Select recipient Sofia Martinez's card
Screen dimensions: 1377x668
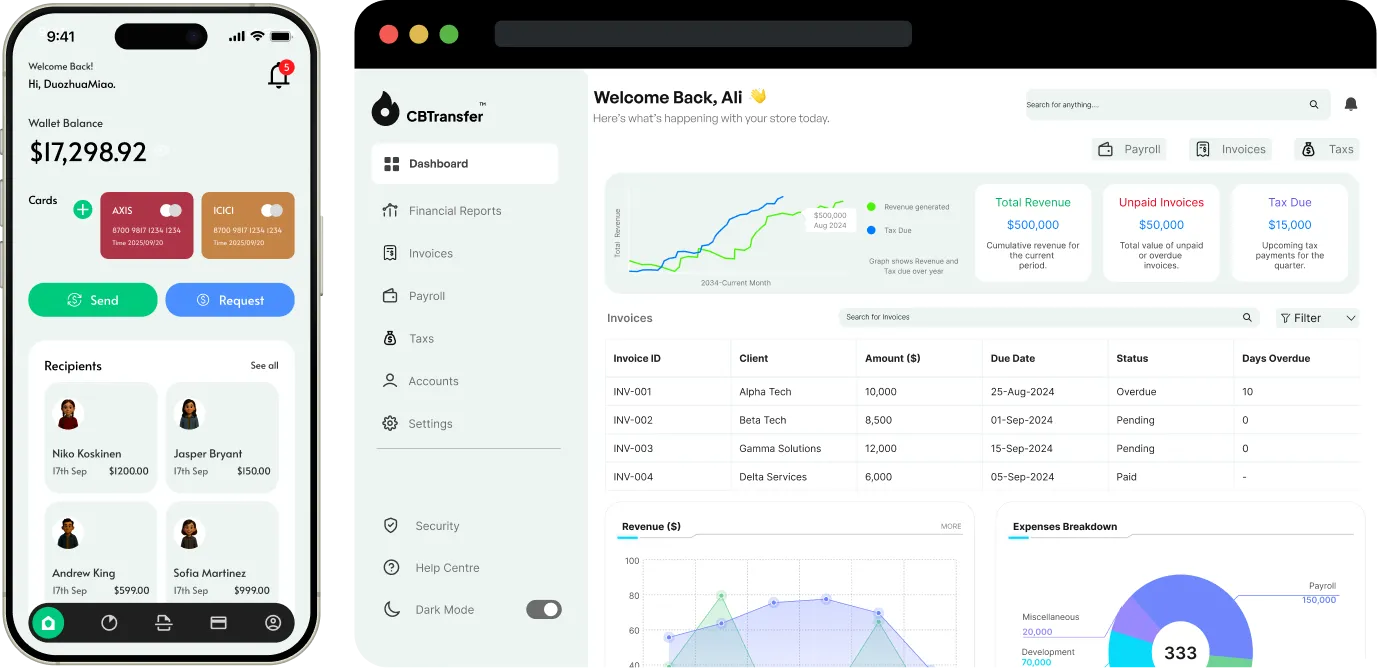pos(222,551)
